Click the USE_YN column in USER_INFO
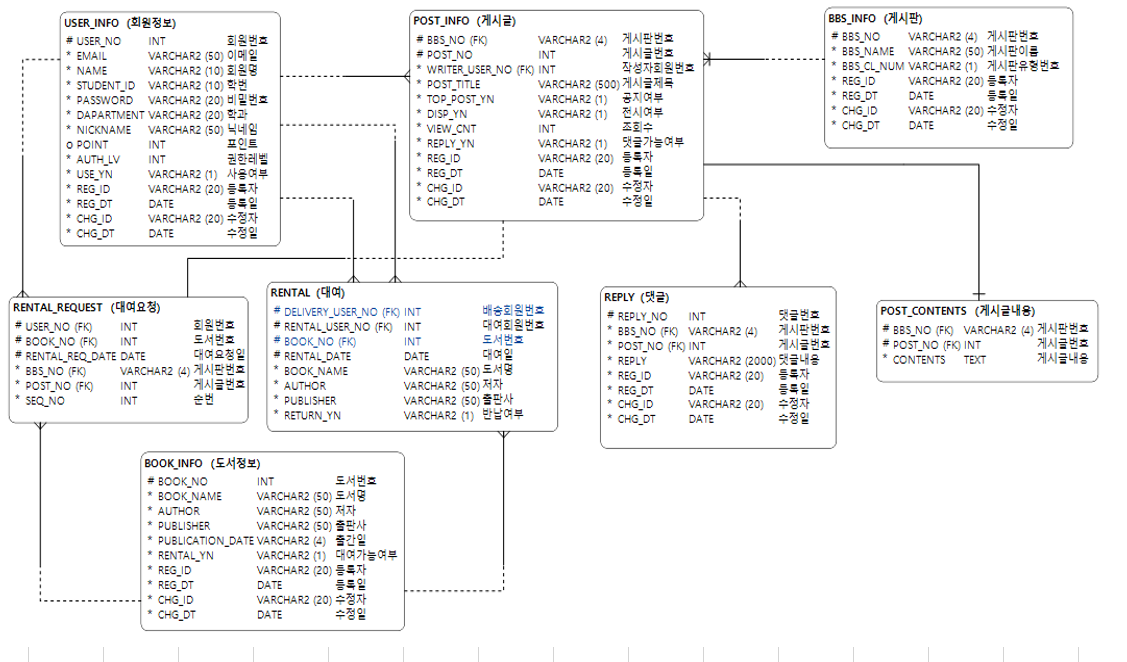 94,174
